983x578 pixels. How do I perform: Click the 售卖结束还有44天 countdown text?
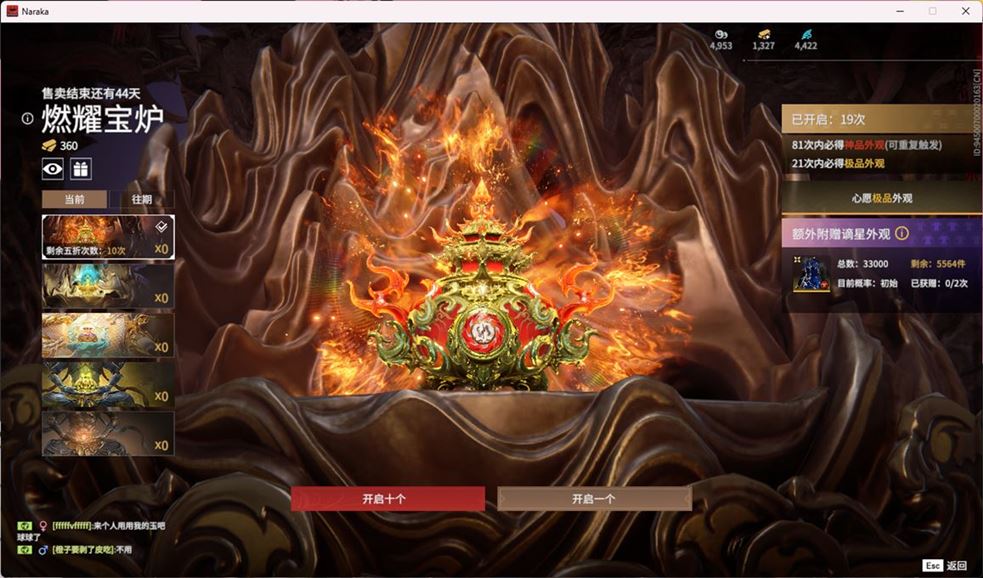coord(91,93)
